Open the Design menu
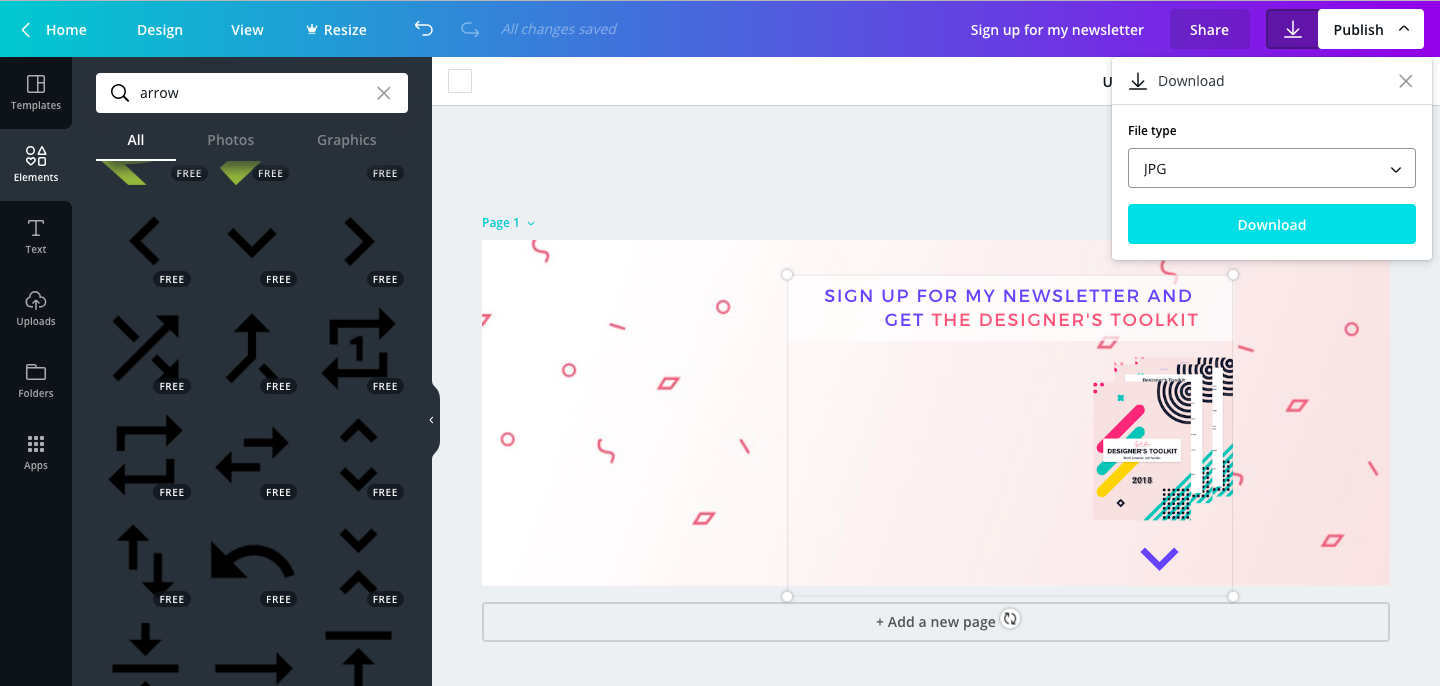 (160, 30)
